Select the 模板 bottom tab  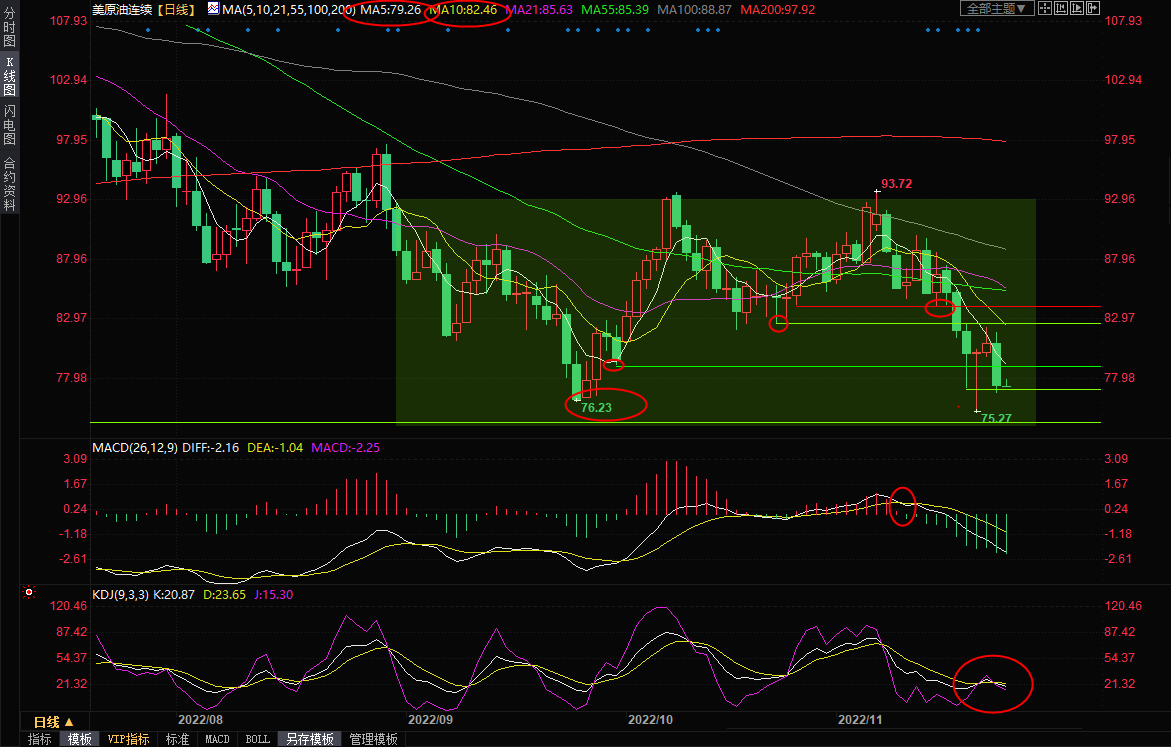click(80, 739)
